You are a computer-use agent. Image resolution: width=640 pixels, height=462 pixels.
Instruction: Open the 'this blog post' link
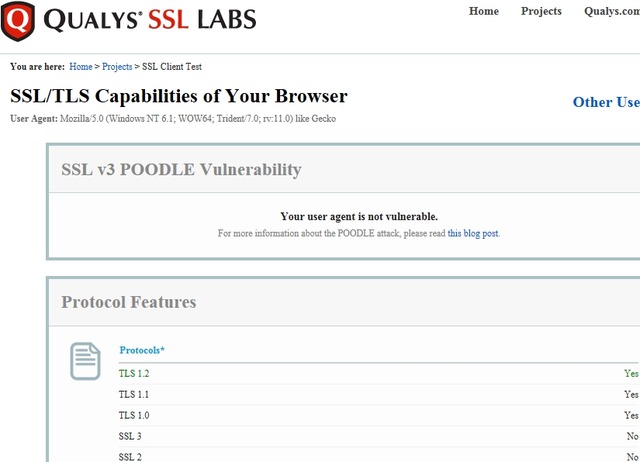click(x=473, y=233)
